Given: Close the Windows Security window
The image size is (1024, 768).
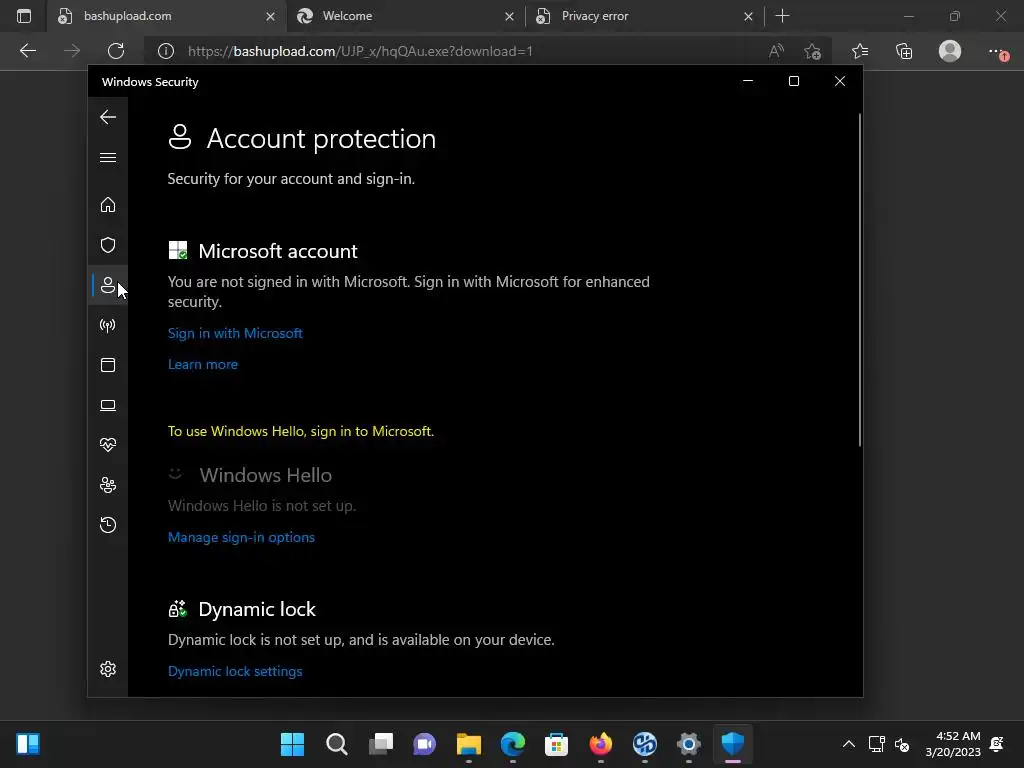Looking at the screenshot, I should point(840,81).
